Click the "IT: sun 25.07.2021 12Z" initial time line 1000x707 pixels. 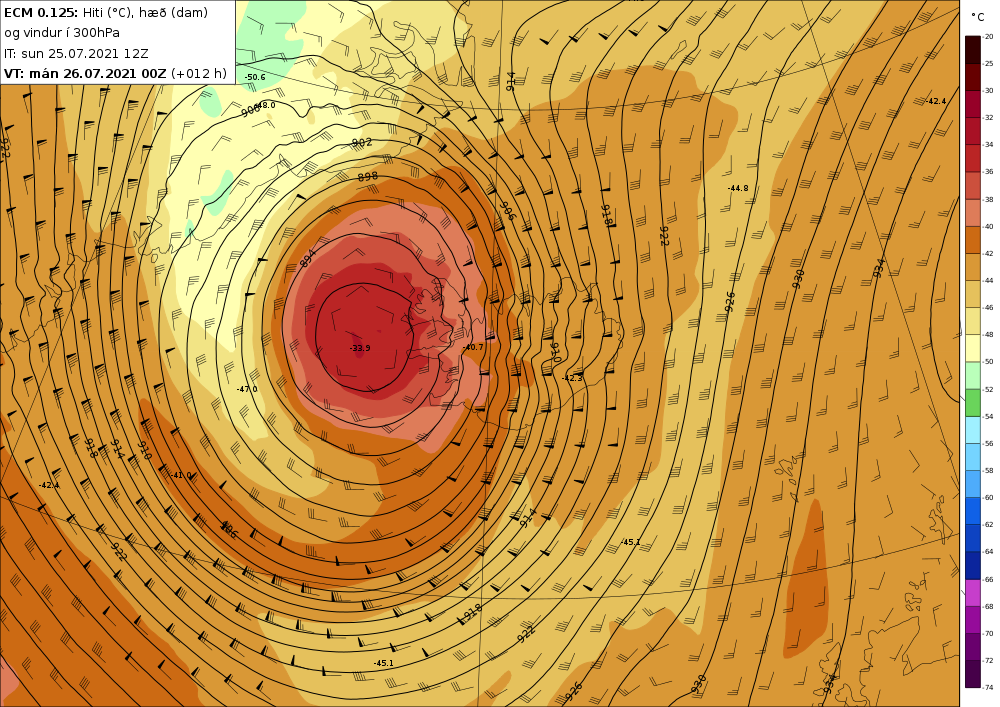tap(76, 53)
